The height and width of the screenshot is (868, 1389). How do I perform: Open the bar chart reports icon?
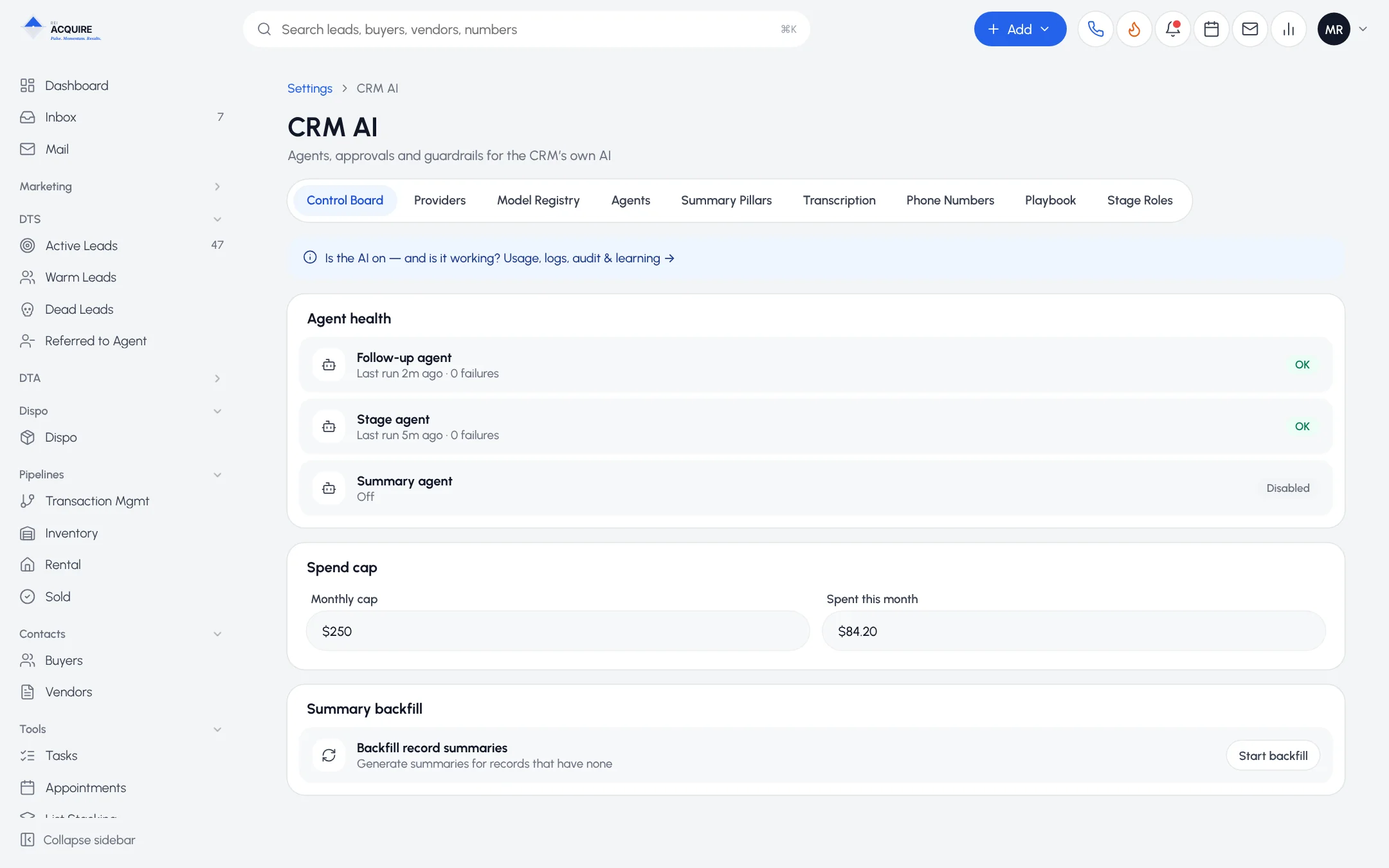pyautogui.click(x=1288, y=29)
